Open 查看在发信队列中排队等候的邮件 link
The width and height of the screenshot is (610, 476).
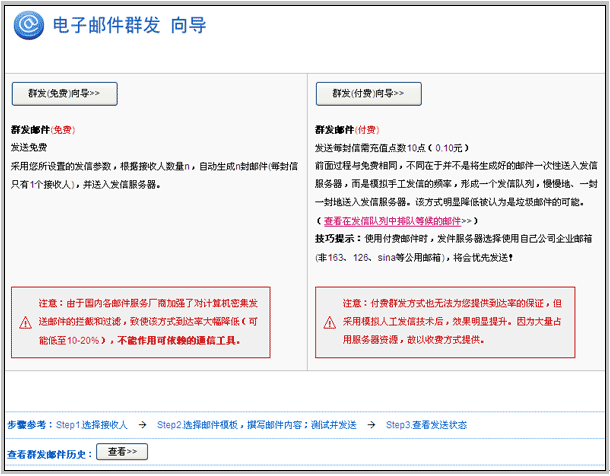click(392, 221)
